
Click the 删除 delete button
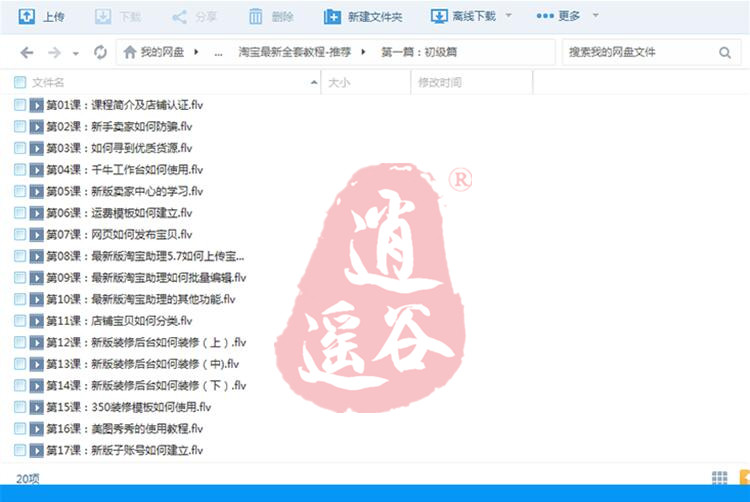(271, 17)
